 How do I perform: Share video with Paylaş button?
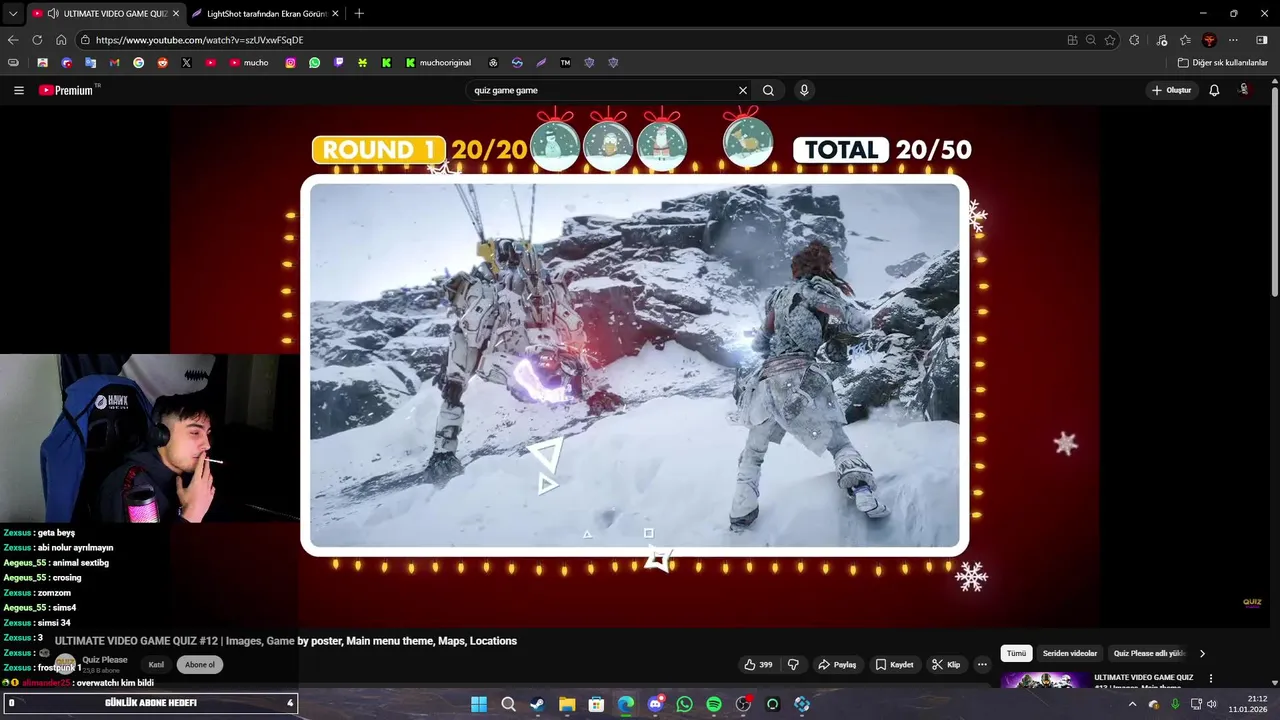click(x=837, y=664)
